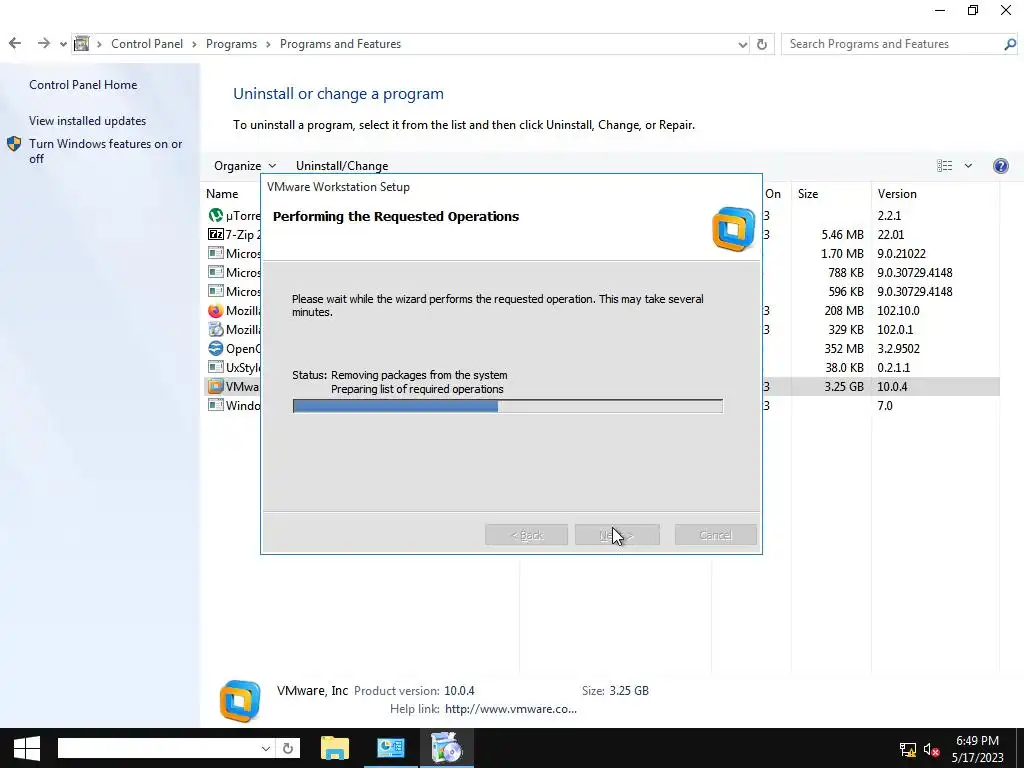Select version 0.2.1.1 cell
Image resolution: width=1024 pixels, height=768 pixels.
pyautogui.click(x=893, y=368)
